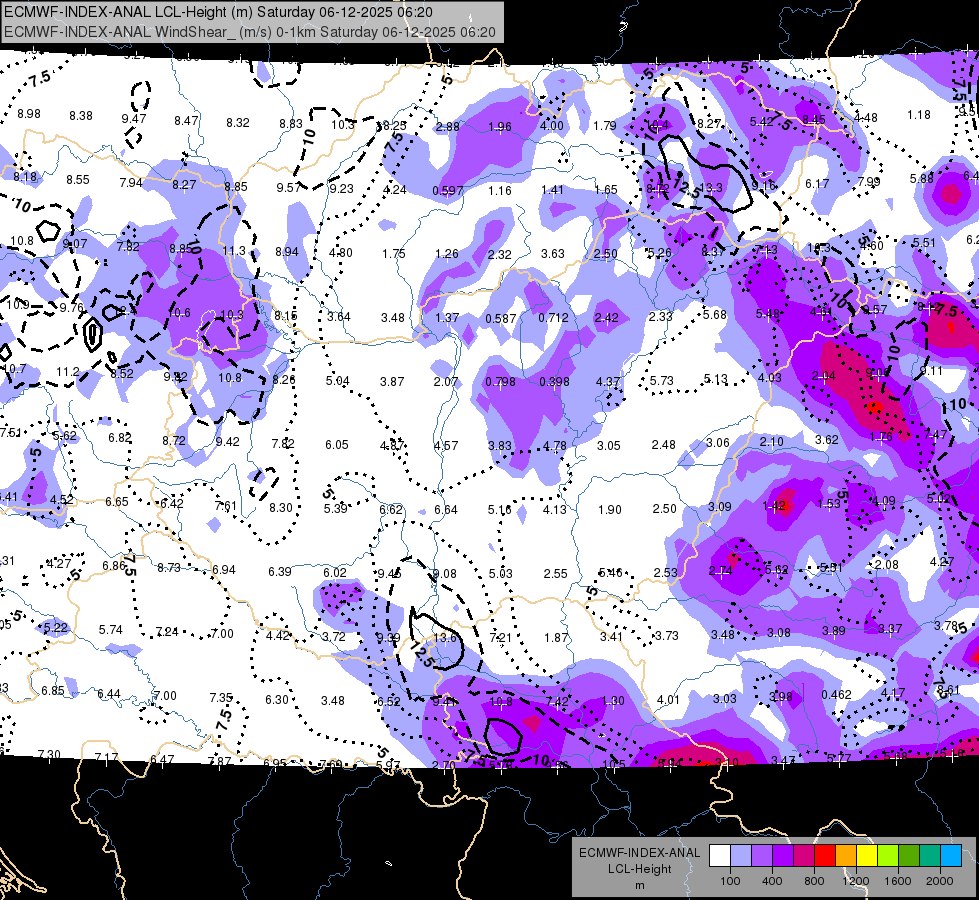The width and height of the screenshot is (979, 900).
Task: Click the magenta-pink legend swatch
Action: pyautogui.click(x=804, y=856)
